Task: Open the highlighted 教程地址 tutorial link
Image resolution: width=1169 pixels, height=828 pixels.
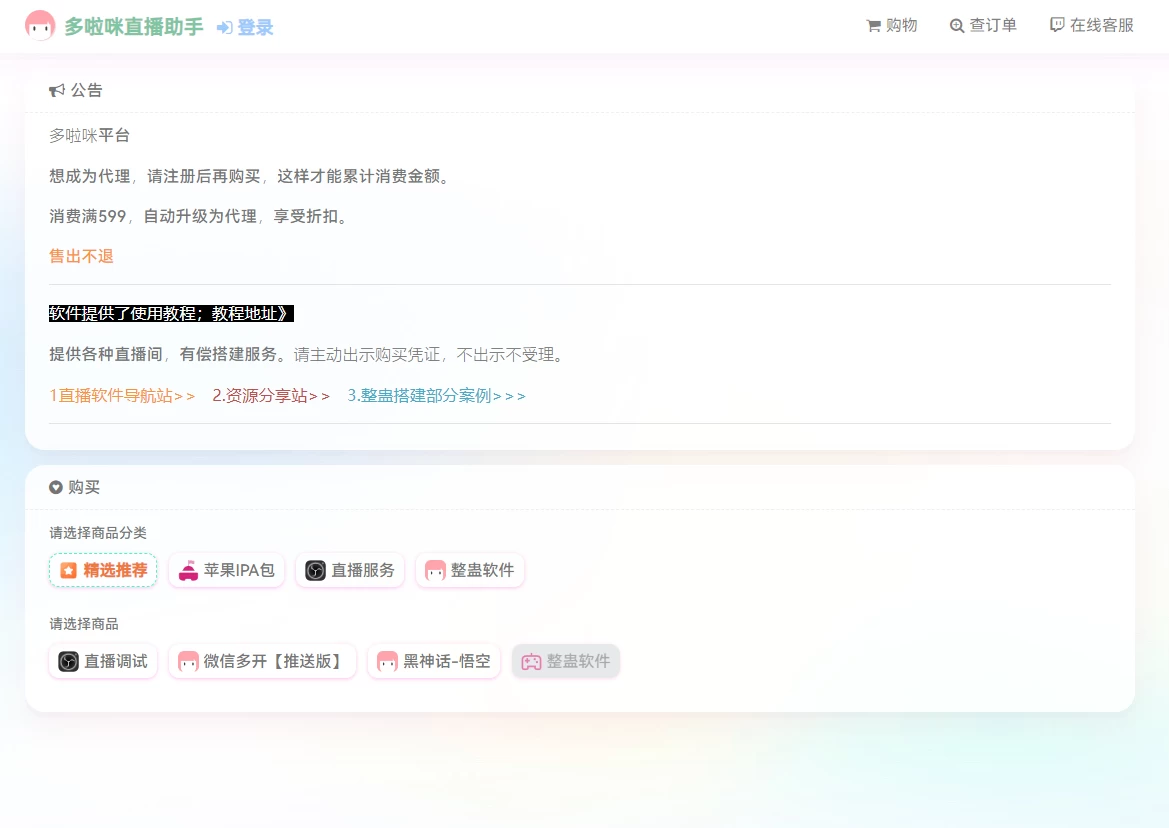Action: tap(171, 314)
